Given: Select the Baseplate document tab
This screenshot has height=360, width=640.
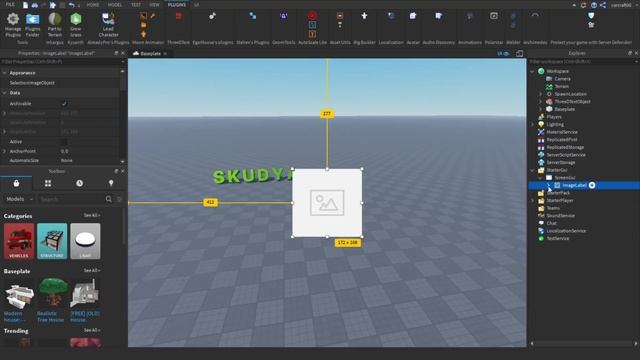Looking at the screenshot, I should 149,53.
